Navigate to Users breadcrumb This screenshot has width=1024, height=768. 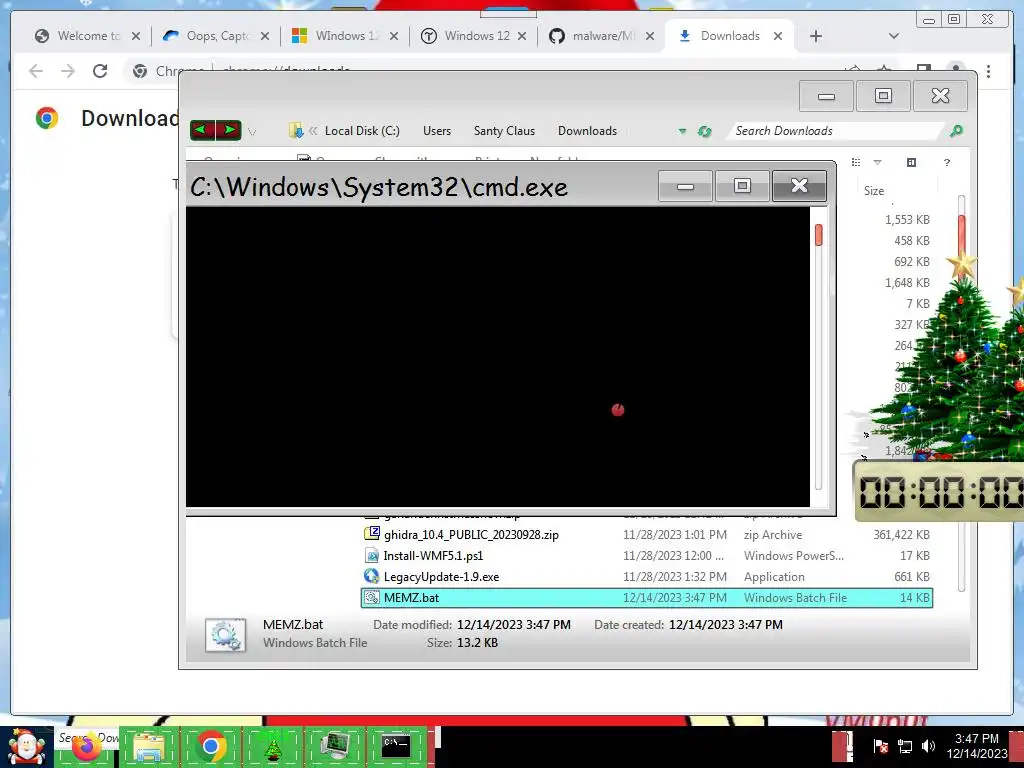click(437, 131)
